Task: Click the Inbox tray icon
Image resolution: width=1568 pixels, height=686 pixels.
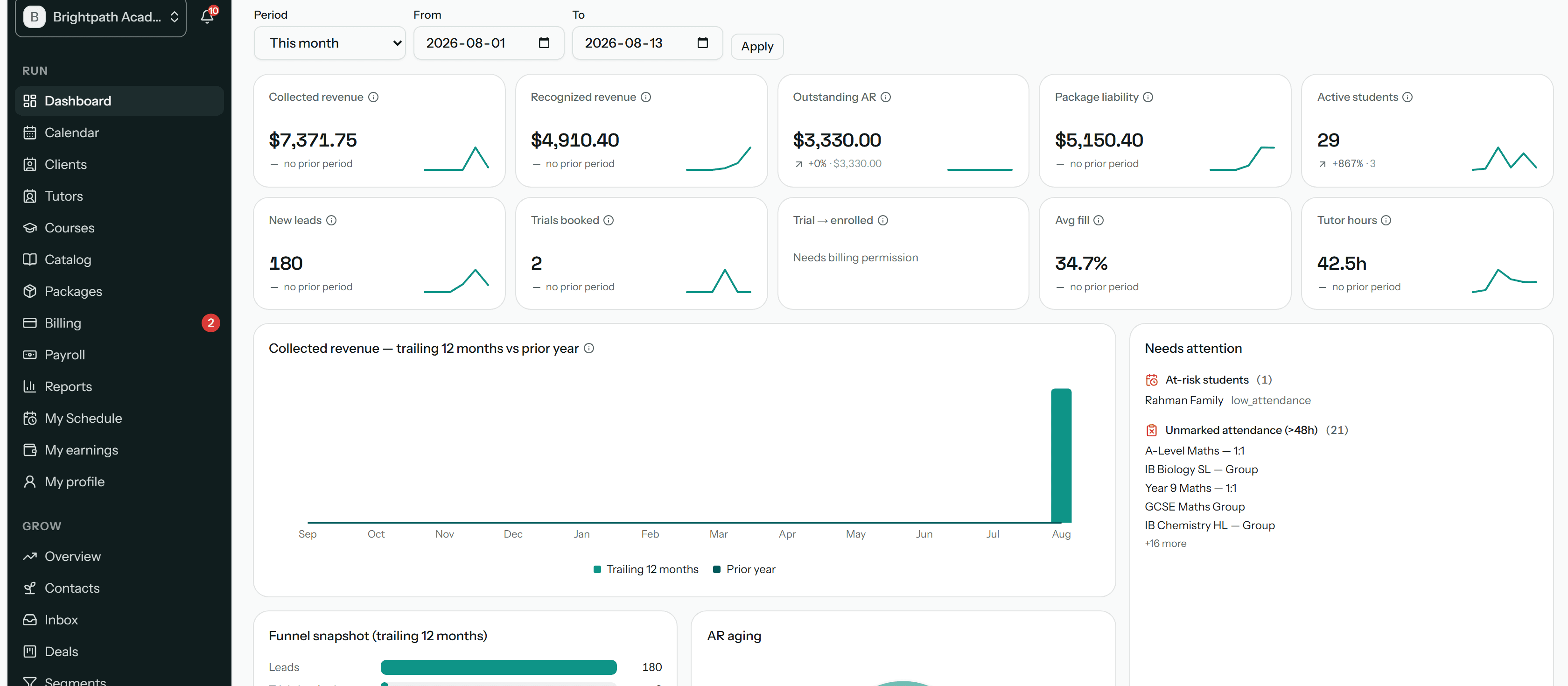Action: [30, 620]
